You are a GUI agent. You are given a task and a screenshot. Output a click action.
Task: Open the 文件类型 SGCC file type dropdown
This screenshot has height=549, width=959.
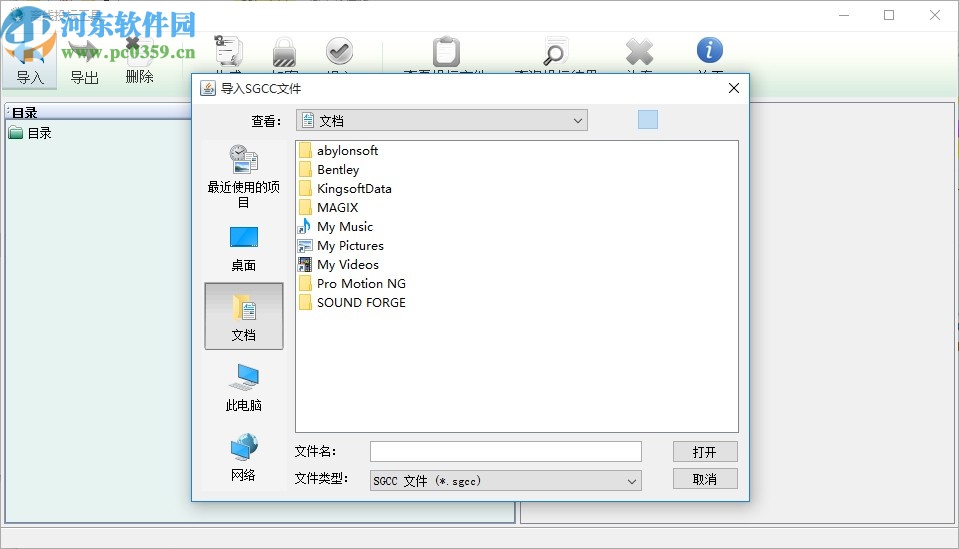tap(506, 481)
